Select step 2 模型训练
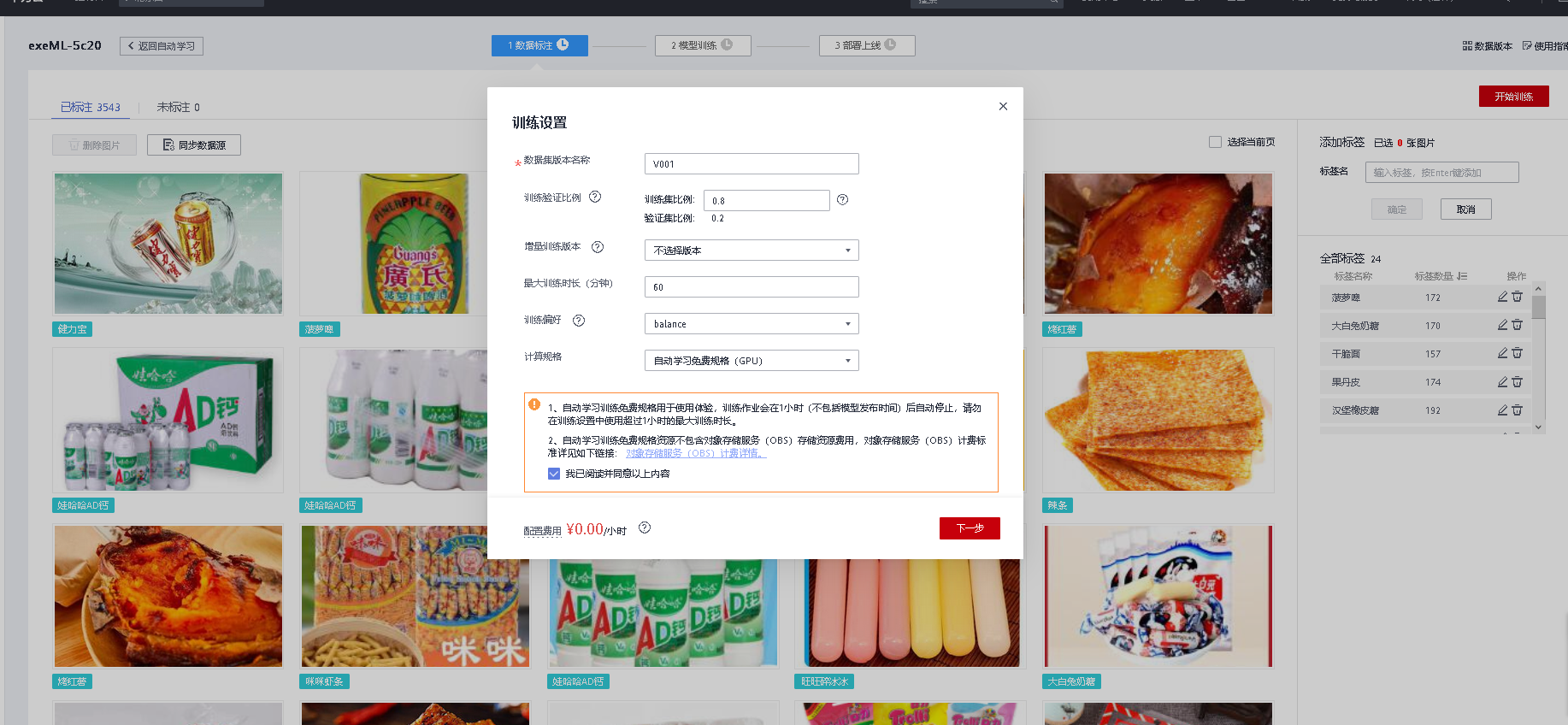1568x725 pixels. [x=703, y=45]
